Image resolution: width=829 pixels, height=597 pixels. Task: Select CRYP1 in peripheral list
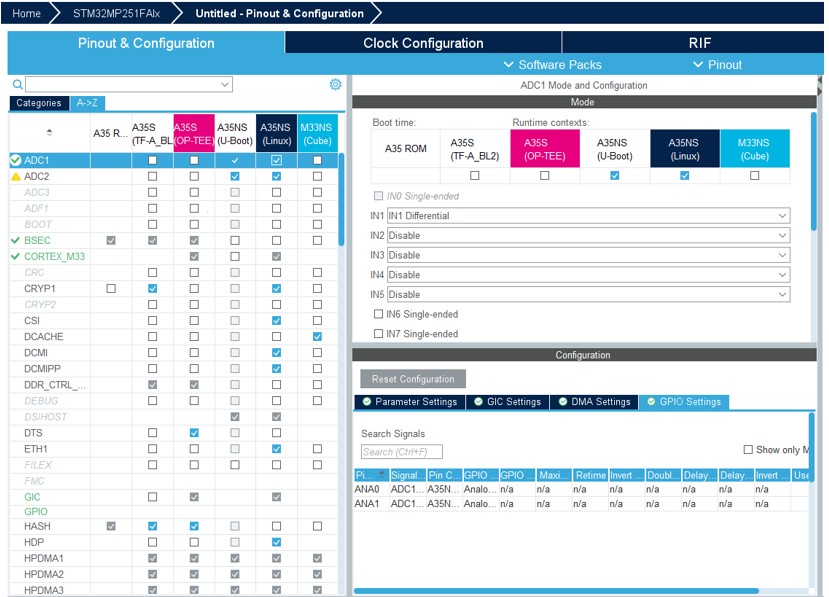[40, 289]
